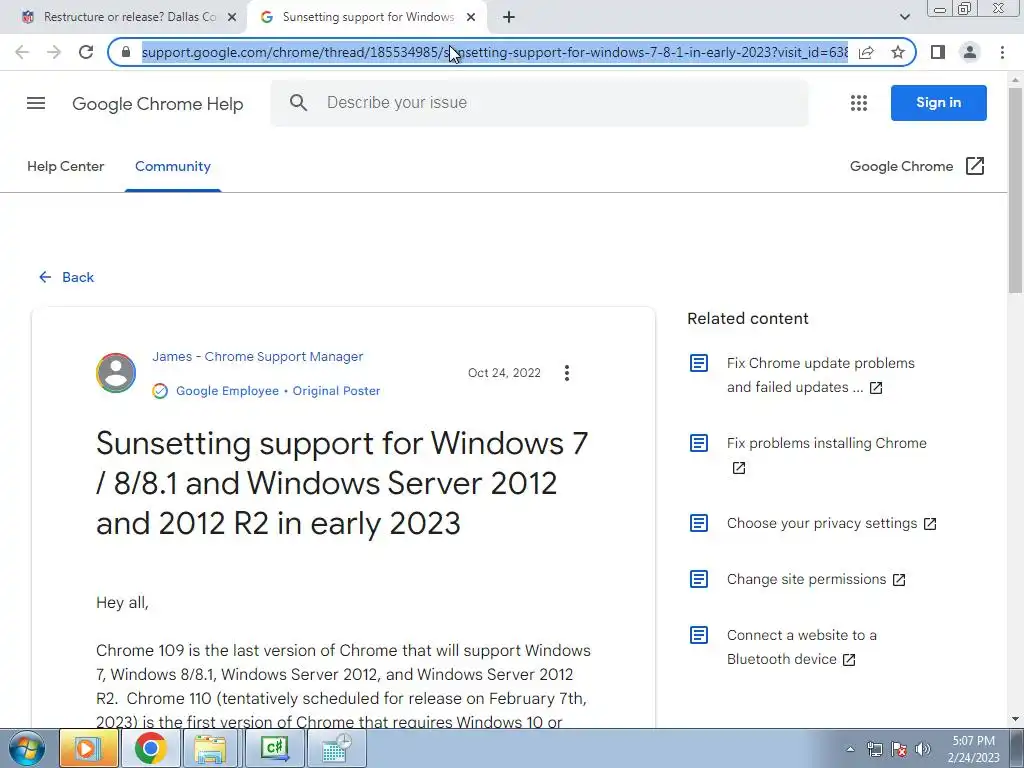Click the volume speaker tray icon
The image size is (1024, 768).
tap(923, 749)
